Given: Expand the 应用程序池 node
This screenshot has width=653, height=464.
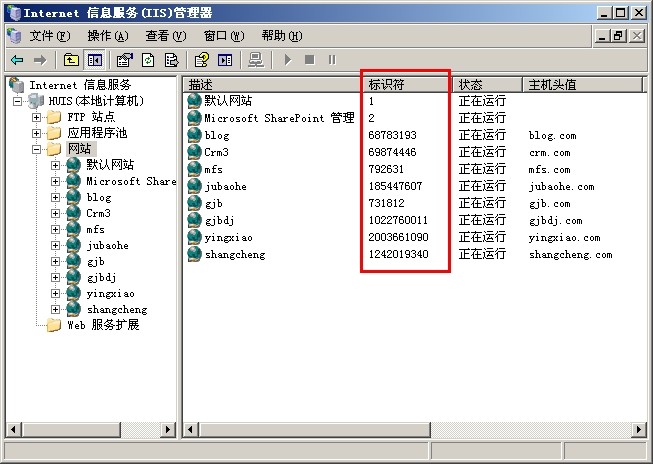Looking at the screenshot, I should click(x=37, y=133).
